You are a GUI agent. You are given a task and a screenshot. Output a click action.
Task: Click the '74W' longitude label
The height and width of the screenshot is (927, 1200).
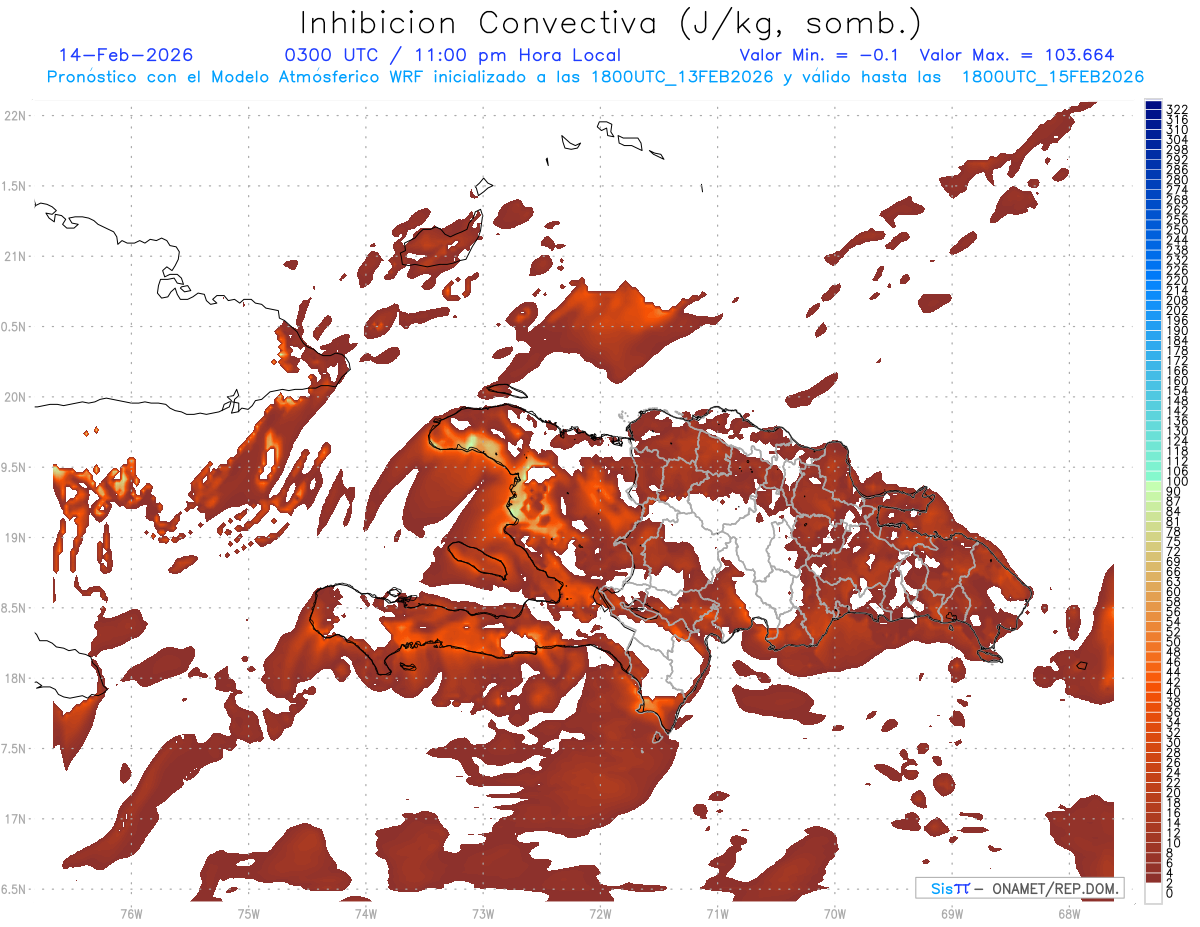(x=365, y=914)
